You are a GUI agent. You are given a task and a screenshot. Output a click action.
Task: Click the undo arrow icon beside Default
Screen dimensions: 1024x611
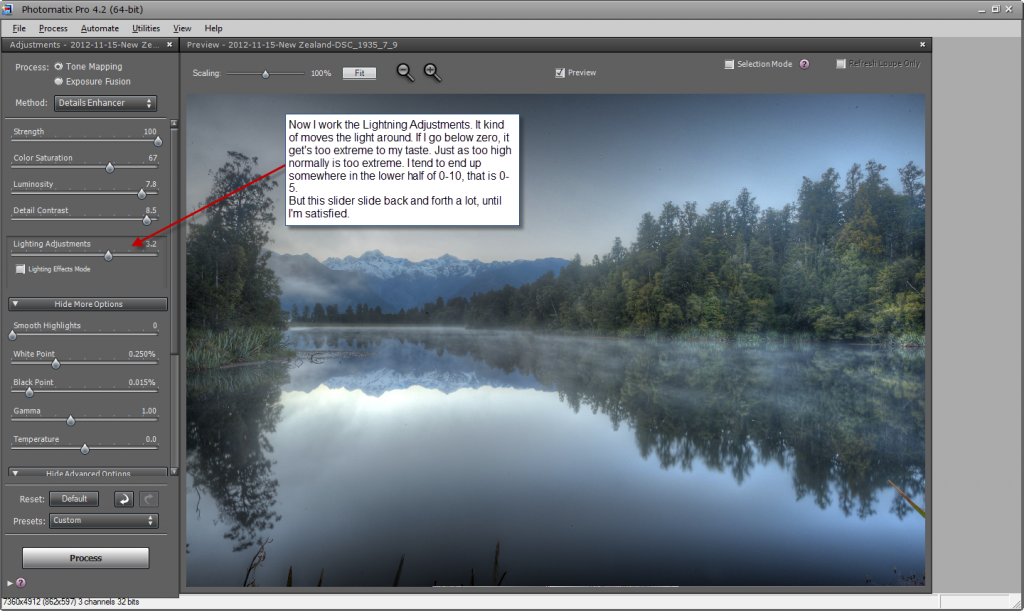click(x=124, y=499)
